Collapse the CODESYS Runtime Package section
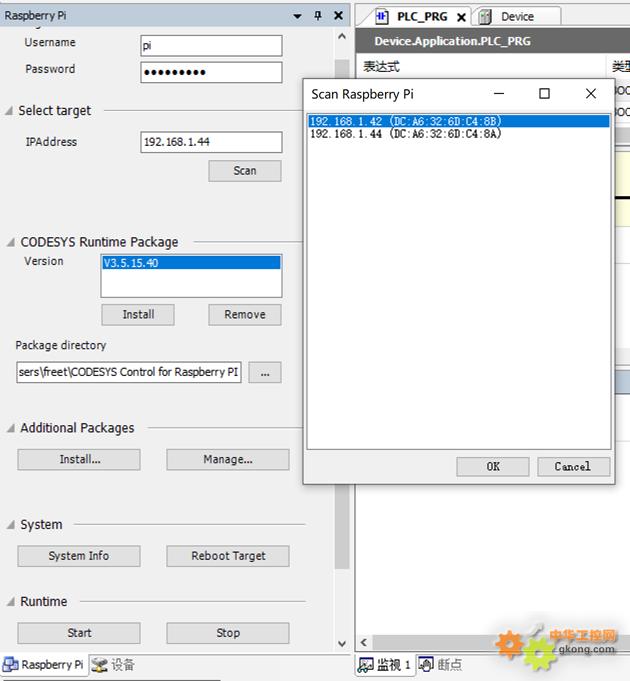Screen dimensions: 630x681 click(x=10, y=242)
